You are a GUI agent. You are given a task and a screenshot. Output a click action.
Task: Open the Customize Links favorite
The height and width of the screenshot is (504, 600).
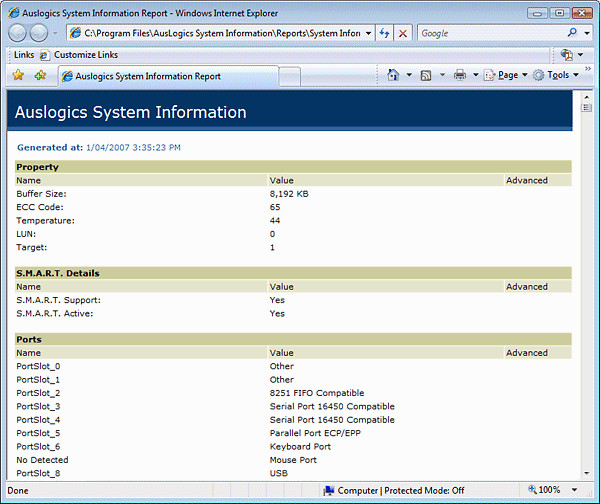tap(79, 55)
